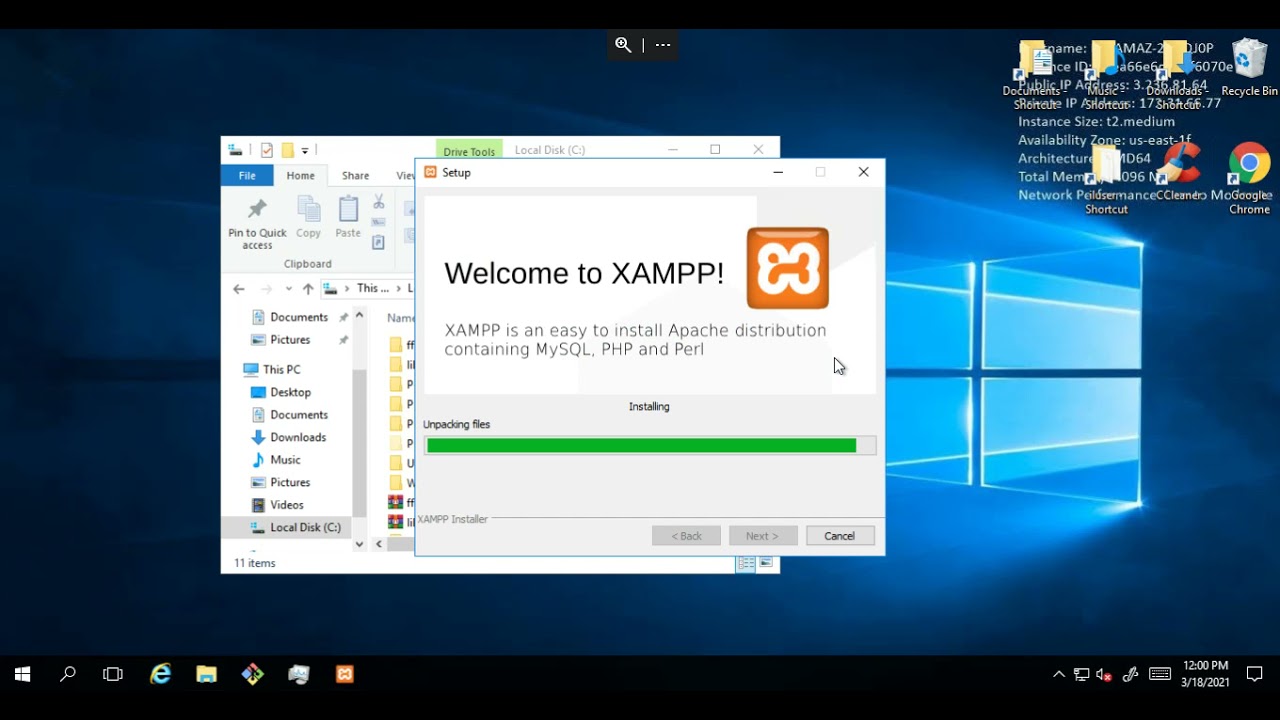1280x720 pixels.
Task: Open the Windows Start menu
Action: point(22,674)
